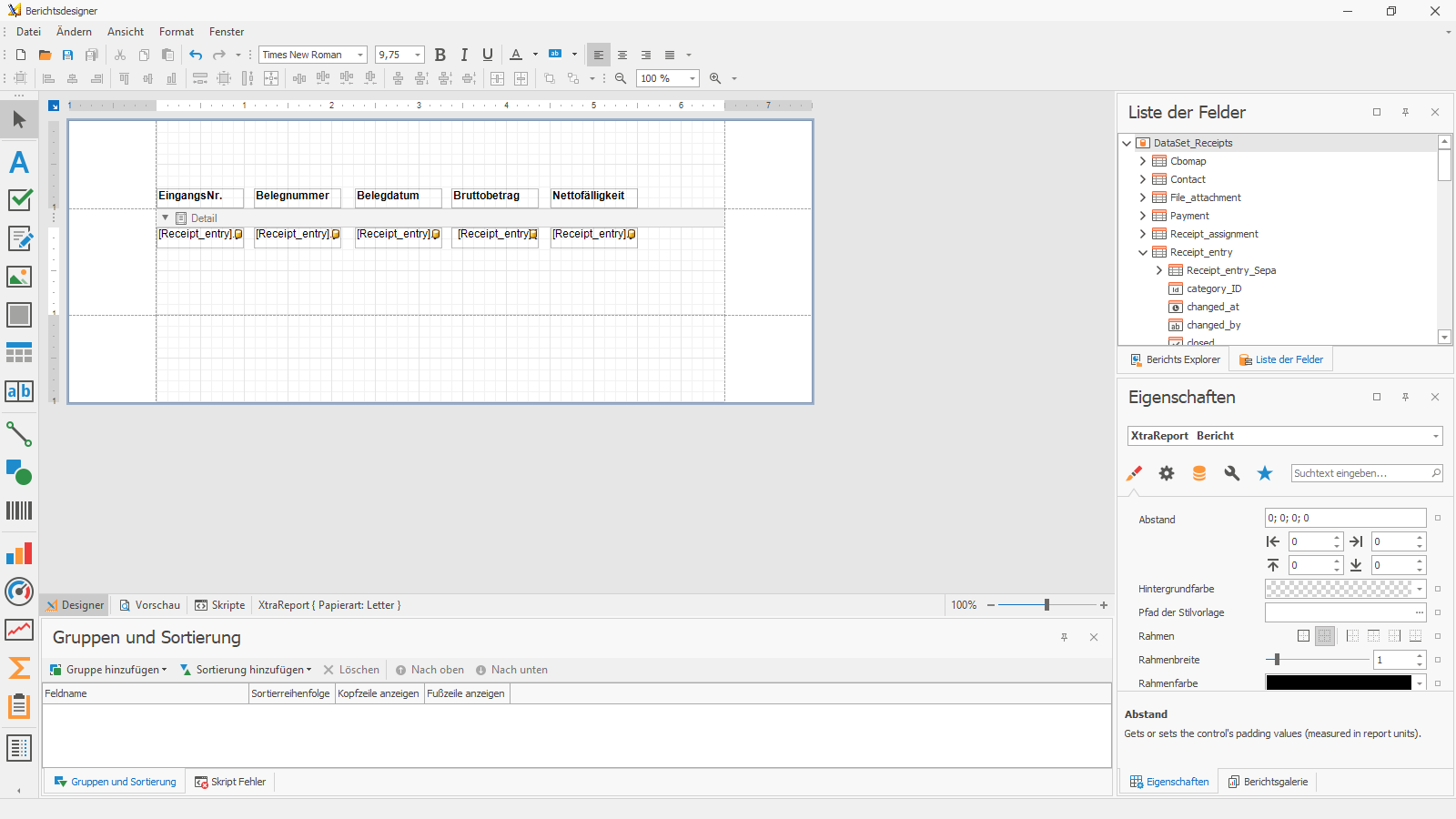Click Rahmenfarbe black color swatch
The image size is (1456, 819).
[x=1339, y=682]
